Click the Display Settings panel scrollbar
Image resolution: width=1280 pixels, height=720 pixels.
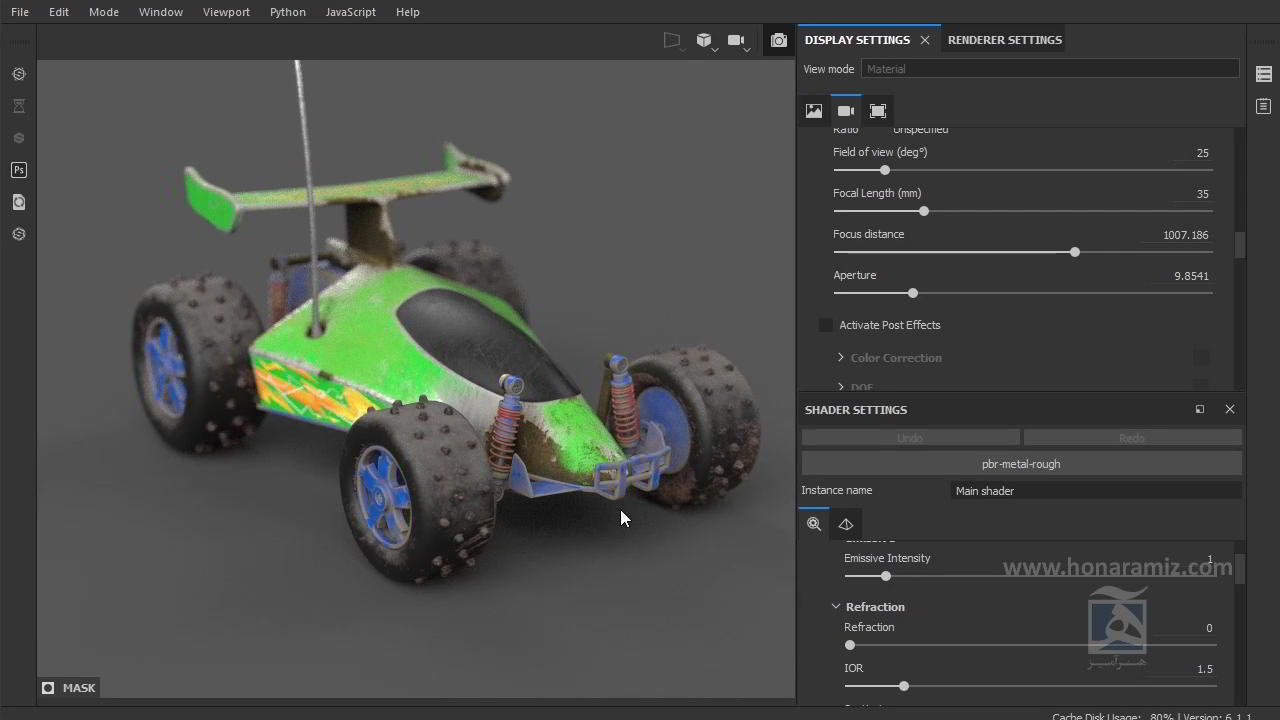pyautogui.click(x=1240, y=245)
